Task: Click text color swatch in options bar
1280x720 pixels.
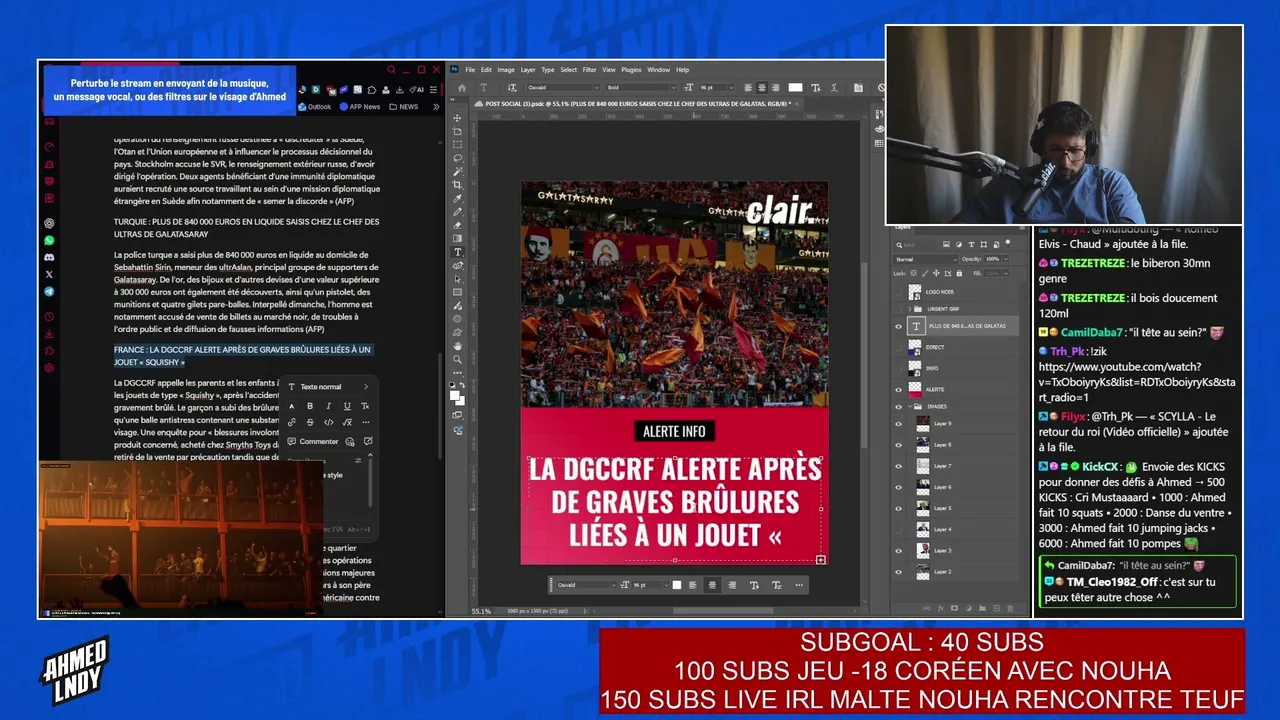Action: click(795, 88)
